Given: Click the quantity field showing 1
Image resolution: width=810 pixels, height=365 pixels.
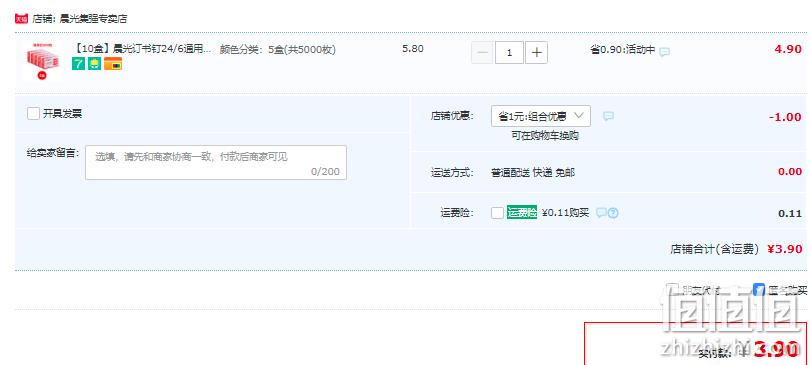Looking at the screenshot, I should (x=509, y=53).
